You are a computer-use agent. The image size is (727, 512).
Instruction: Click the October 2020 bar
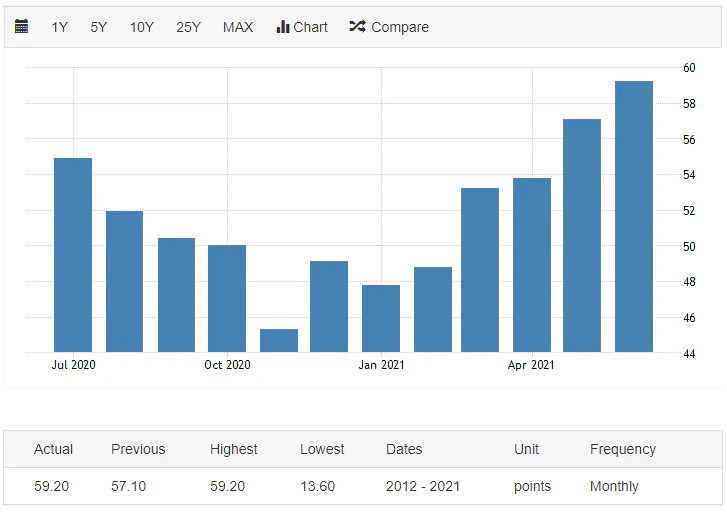(227, 298)
